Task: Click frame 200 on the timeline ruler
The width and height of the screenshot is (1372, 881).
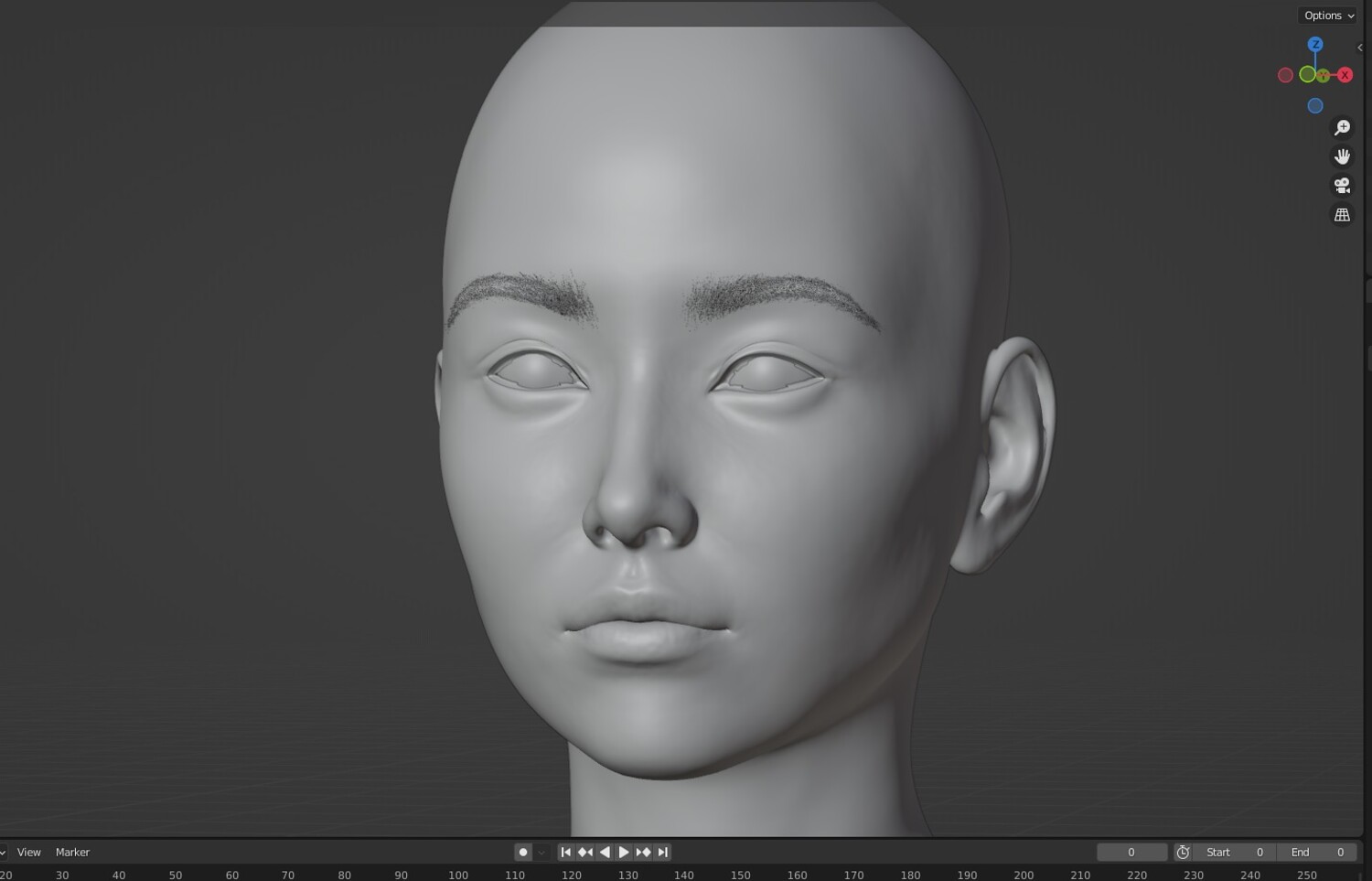Action: pyautogui.click(x=1024, y=876)
